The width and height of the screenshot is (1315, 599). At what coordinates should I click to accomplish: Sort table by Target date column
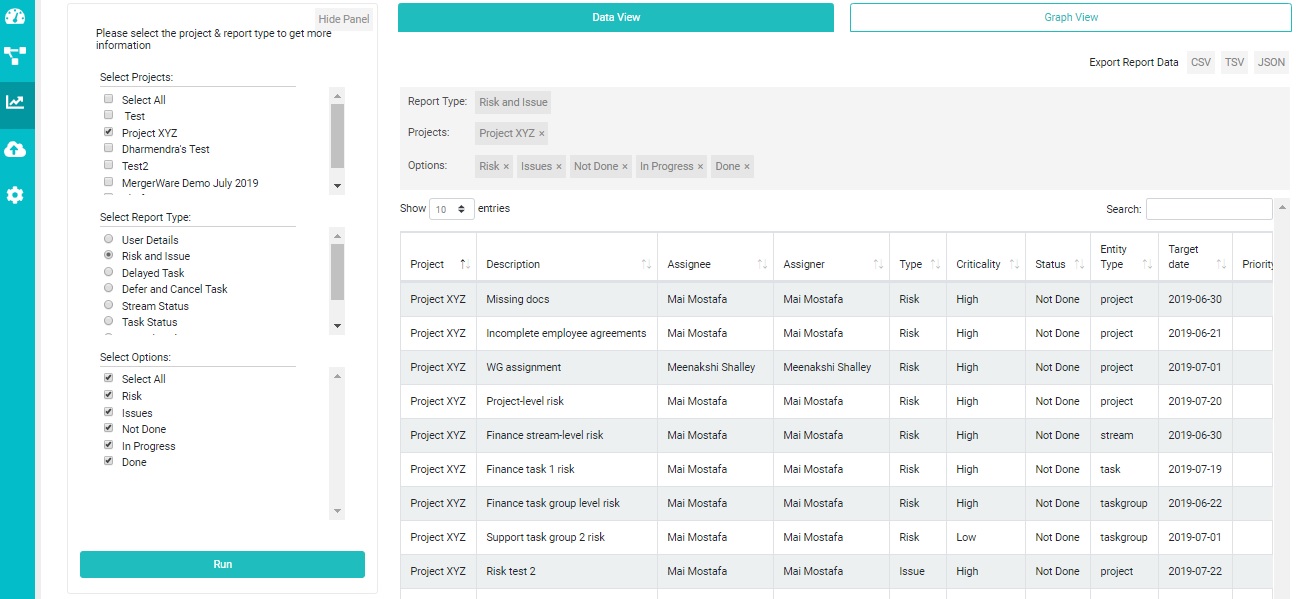(1221, 265)
